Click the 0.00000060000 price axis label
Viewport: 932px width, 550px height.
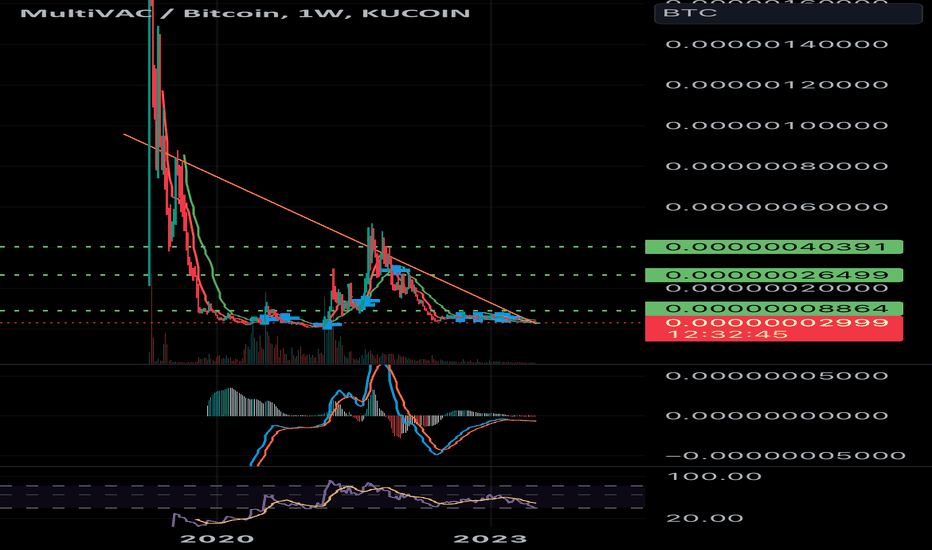[x=777, y=207]
